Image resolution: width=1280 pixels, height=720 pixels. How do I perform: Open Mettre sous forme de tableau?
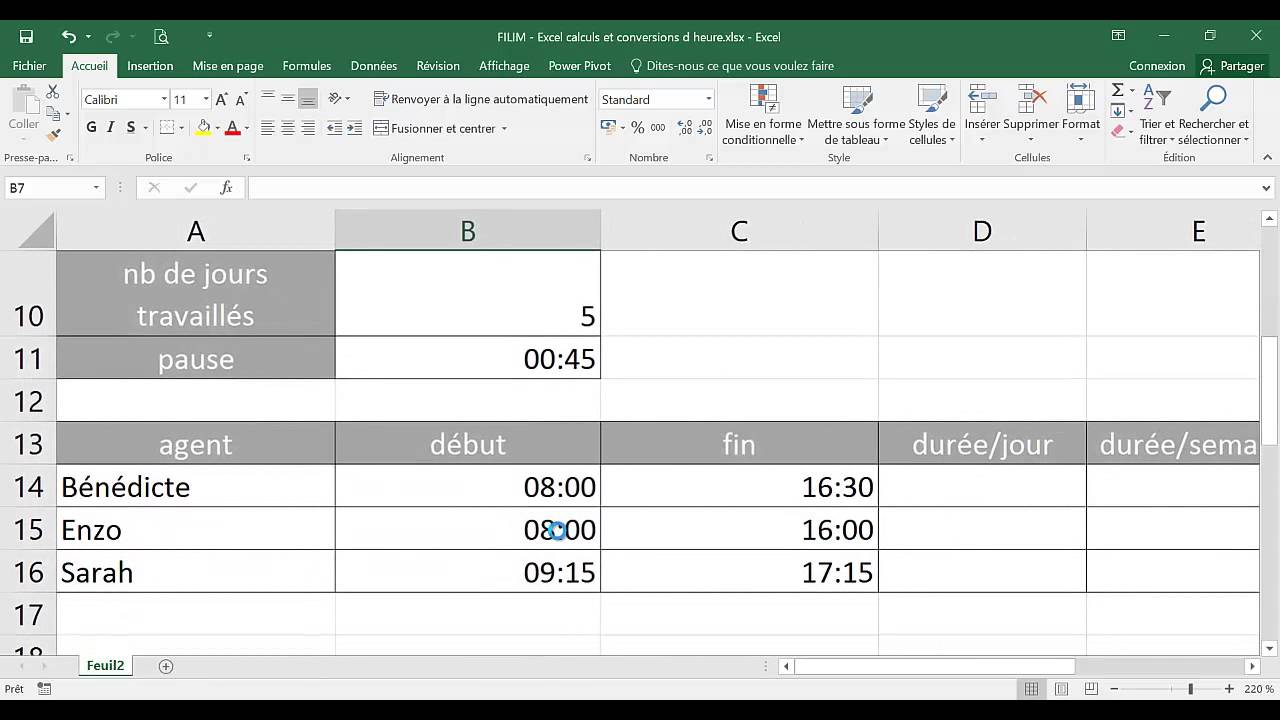[x=856, y=115]
